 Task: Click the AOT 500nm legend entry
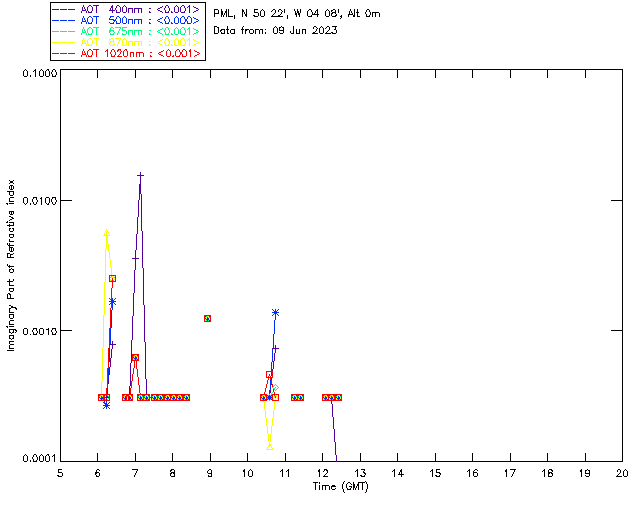coord(127,20)
